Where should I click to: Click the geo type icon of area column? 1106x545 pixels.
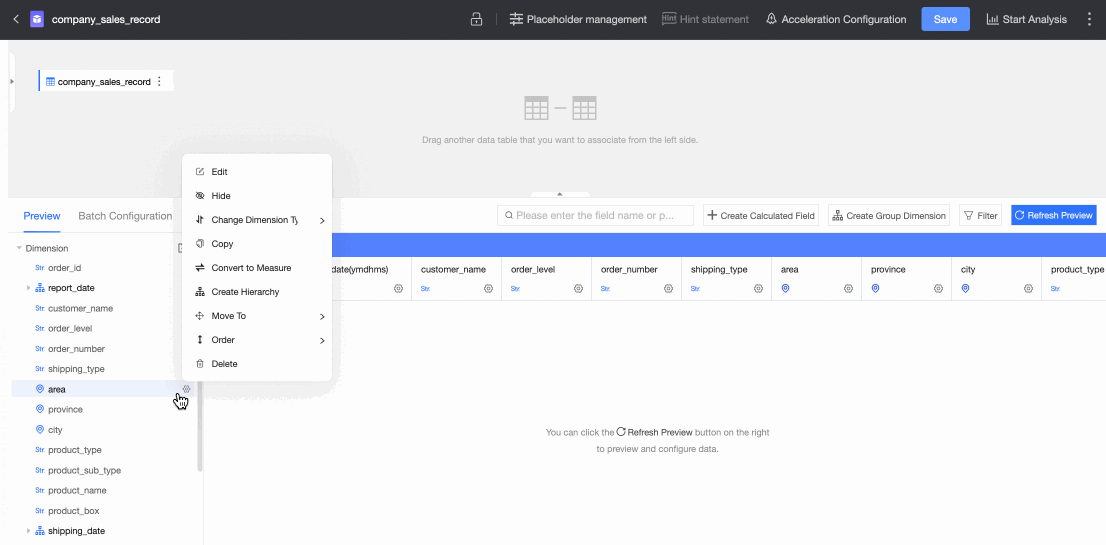[785, 288]
